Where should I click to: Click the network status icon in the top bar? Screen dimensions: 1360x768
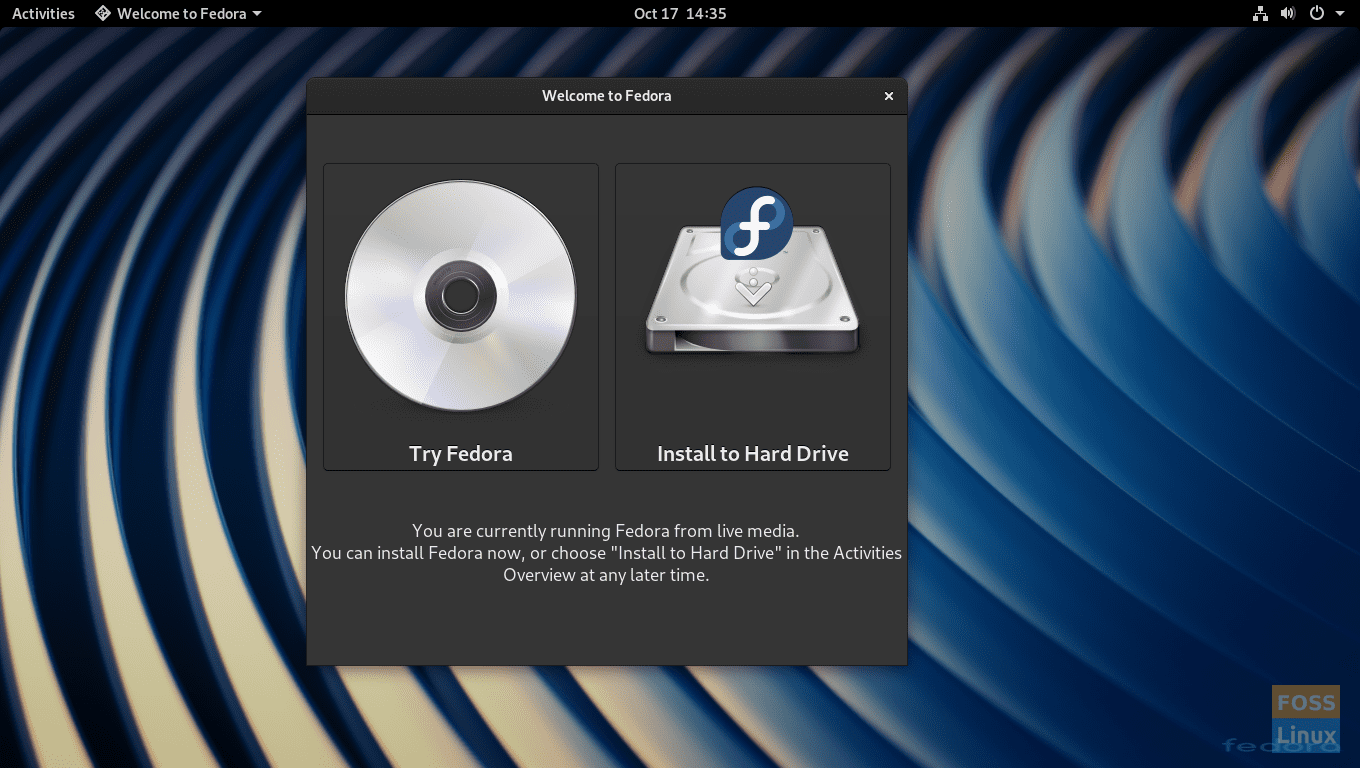point(1259,13)
